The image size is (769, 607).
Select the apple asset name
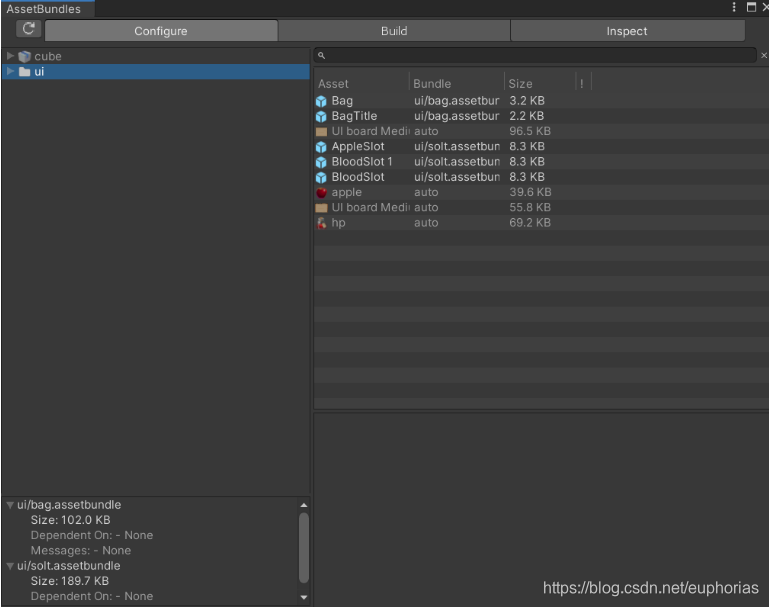(347, 192)
